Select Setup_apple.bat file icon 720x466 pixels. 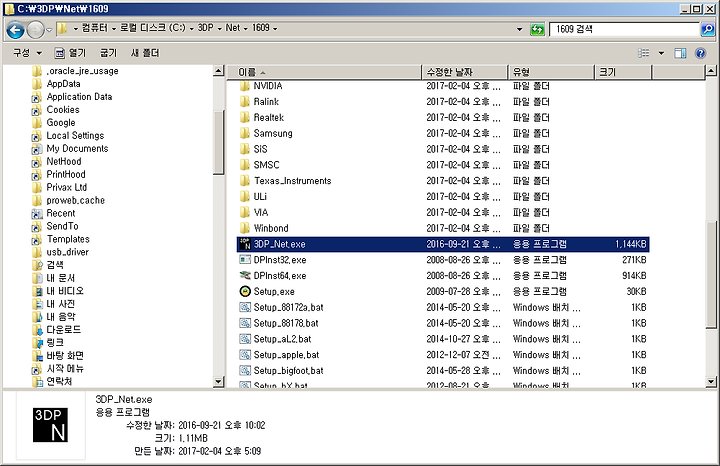click(x=245, y=355)
